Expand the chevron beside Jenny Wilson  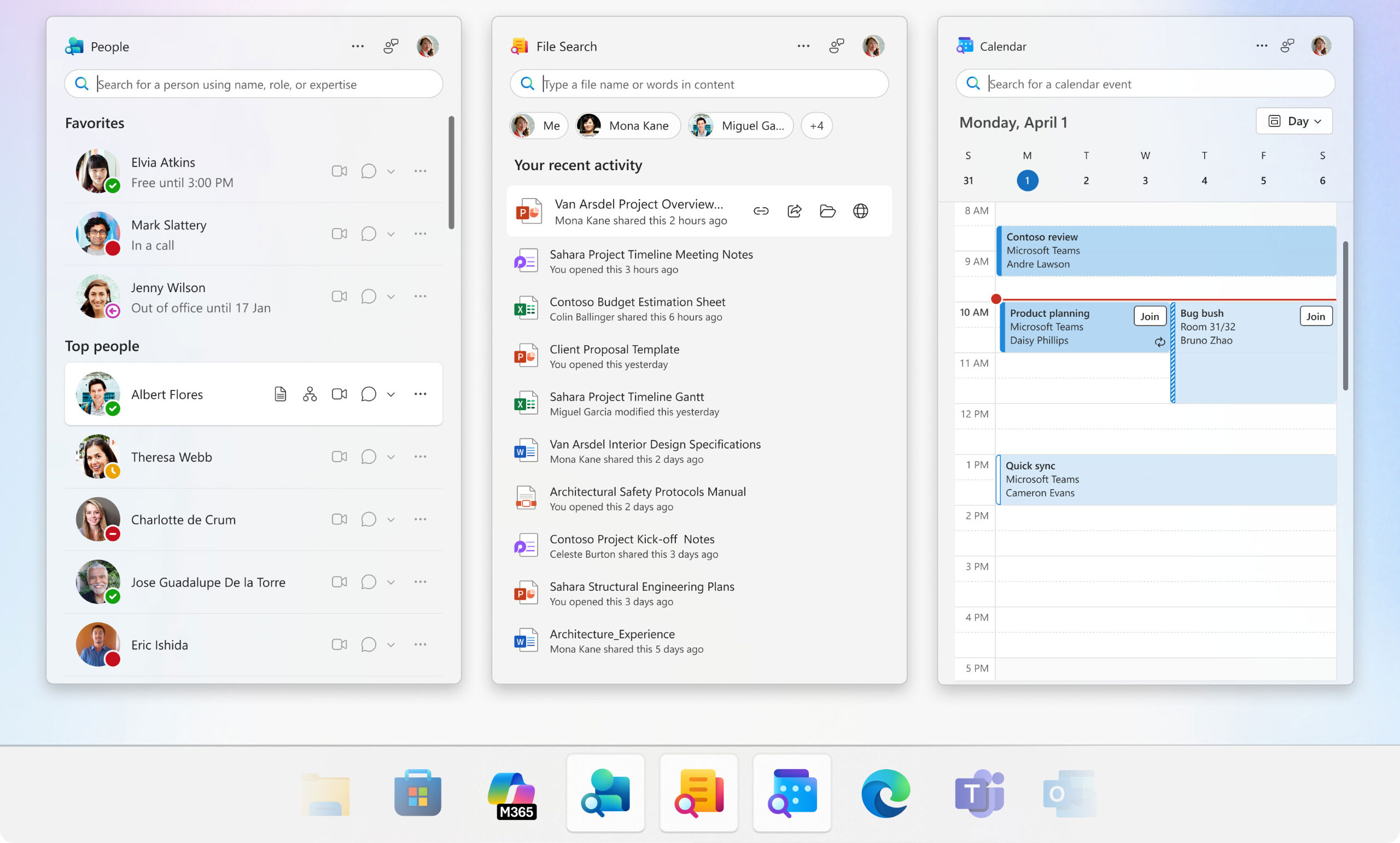point(390,296)
